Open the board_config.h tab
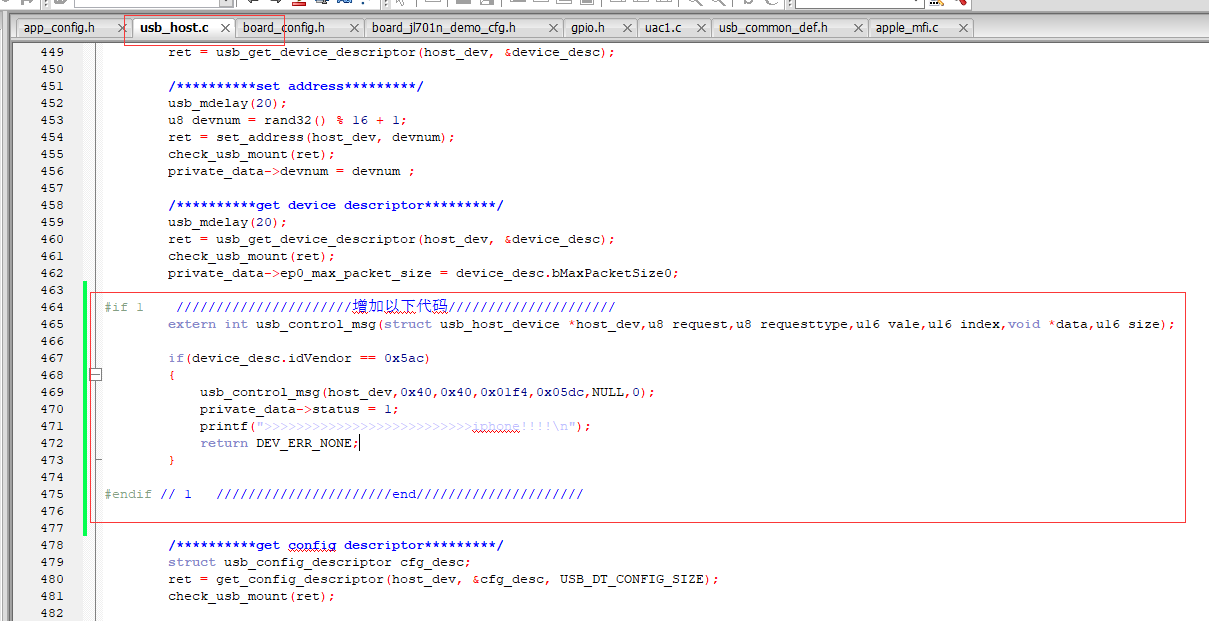The width and height of the screenshot is (1209, 621). tap(284, 28)
